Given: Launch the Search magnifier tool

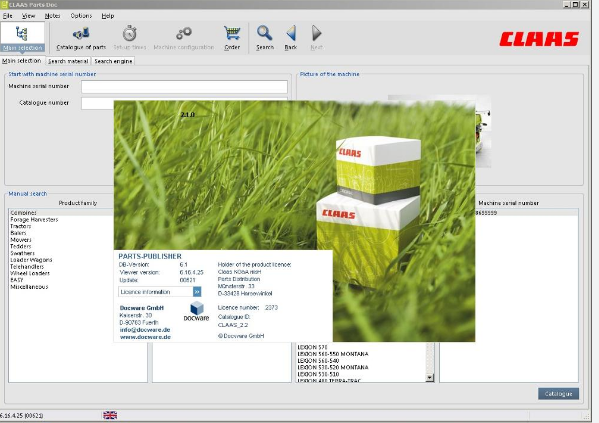Looking at the screenshot, I should [265, 37].
